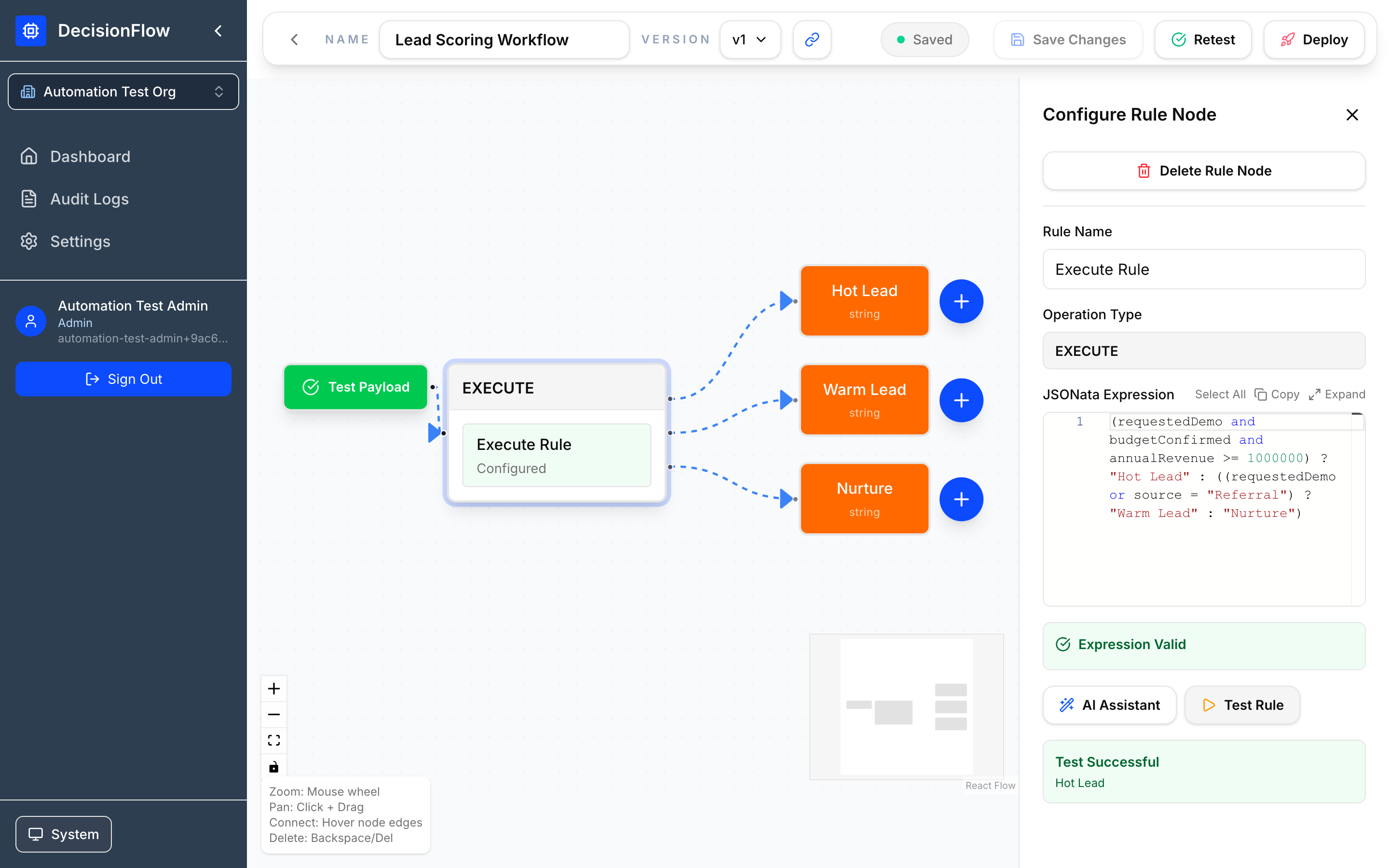The image size is (1389, 868).
Task: Select All in JSONata expression
Action: [1220, 394]
